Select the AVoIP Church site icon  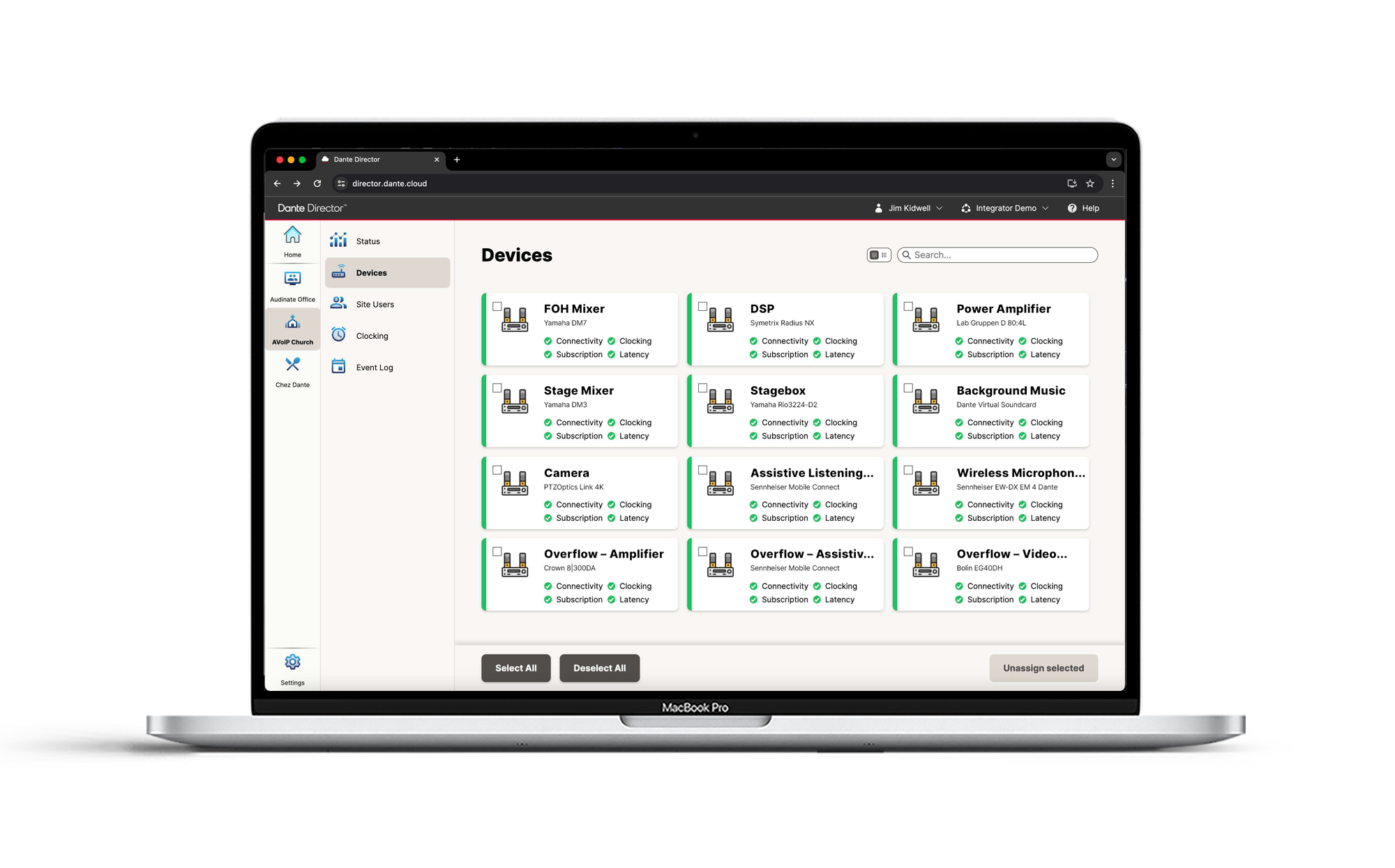292,322
